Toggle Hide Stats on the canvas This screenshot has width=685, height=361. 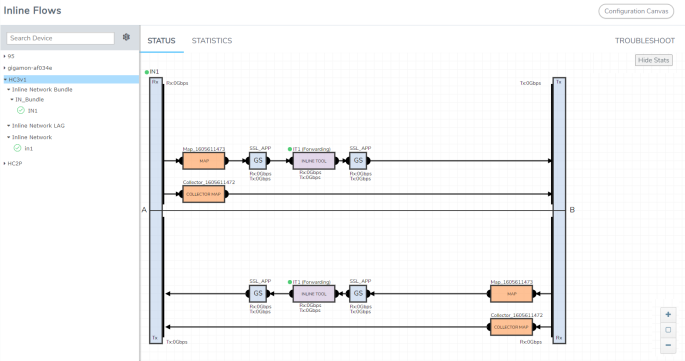tap(654, 60)
